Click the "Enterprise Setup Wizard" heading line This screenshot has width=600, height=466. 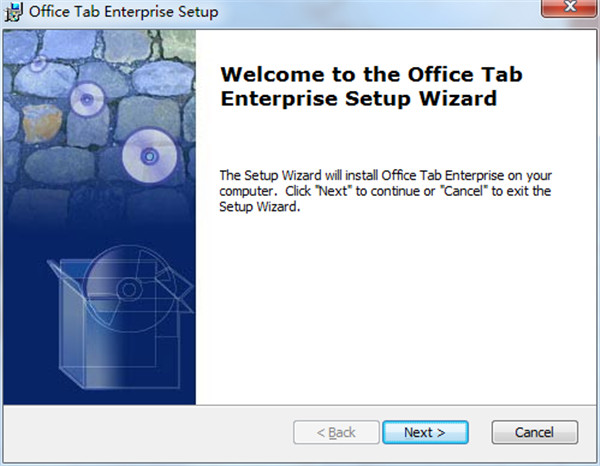359,99
